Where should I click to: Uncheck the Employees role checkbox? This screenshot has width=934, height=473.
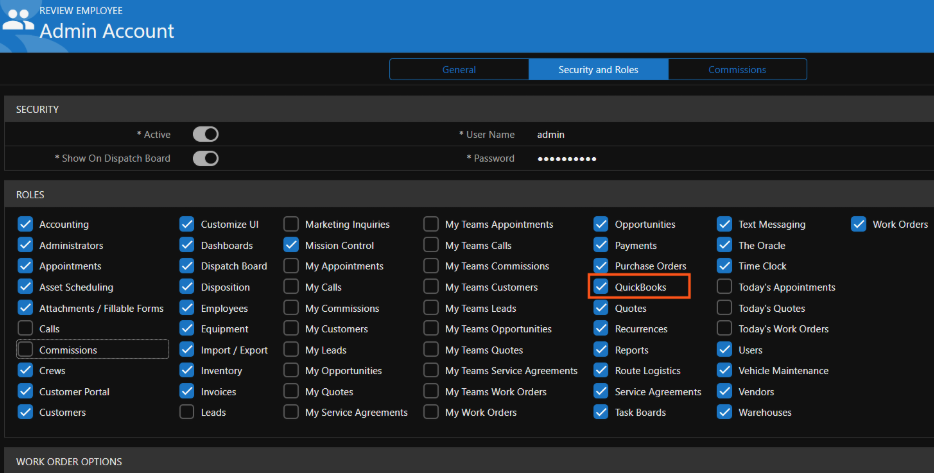click(186, 308)
